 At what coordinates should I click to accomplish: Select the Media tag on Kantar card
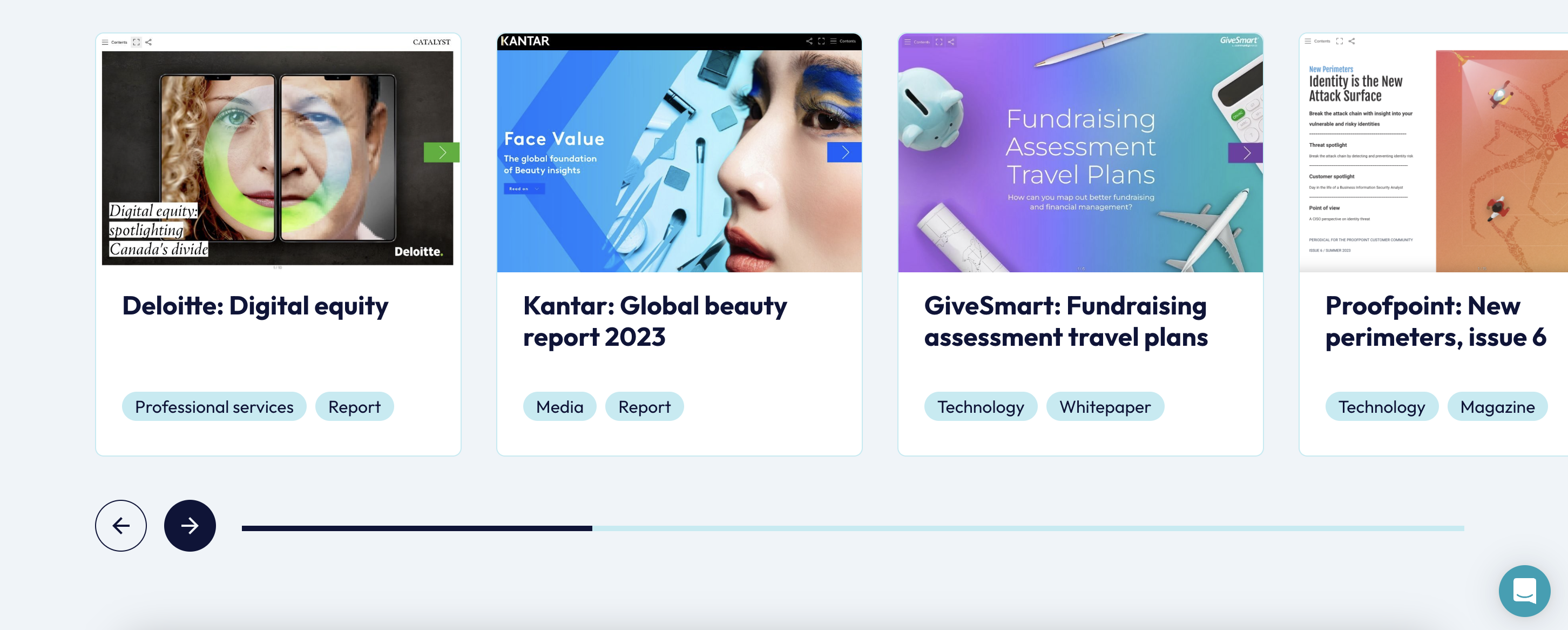(x=559, y=406)
